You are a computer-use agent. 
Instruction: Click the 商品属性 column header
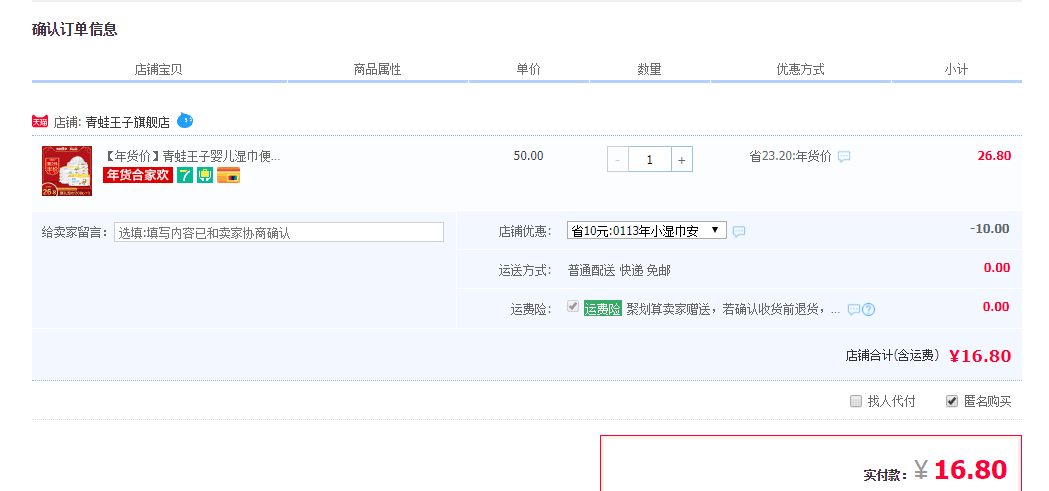coord(377,69)
